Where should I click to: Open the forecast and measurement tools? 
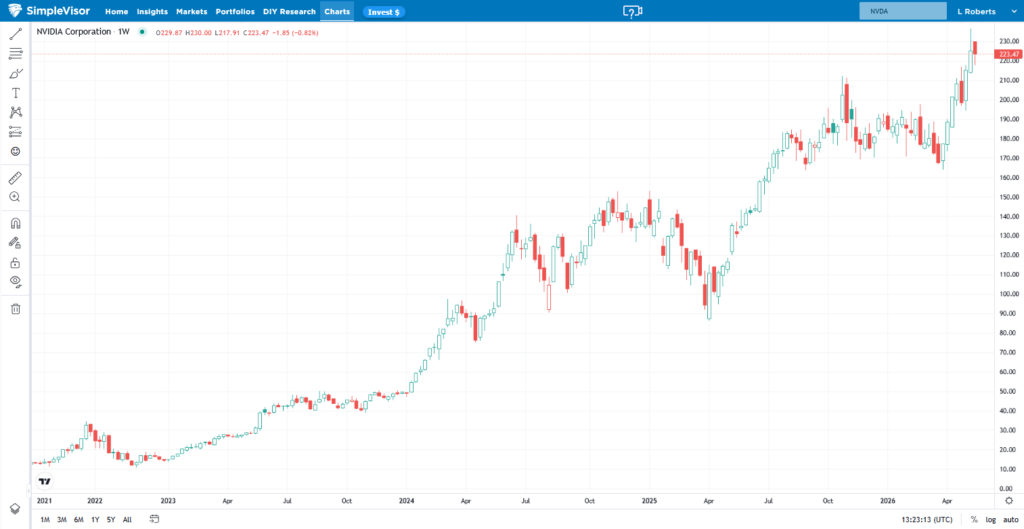click(x=16, y=132)
